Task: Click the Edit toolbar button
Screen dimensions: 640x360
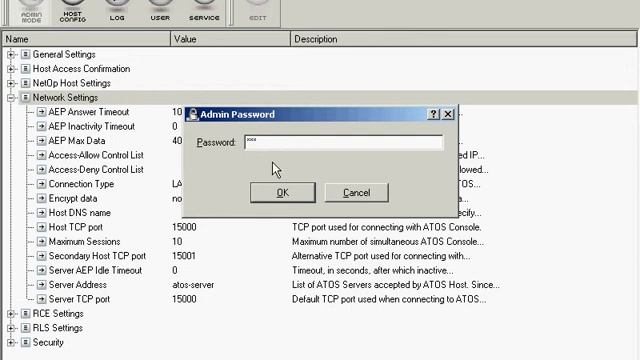Action: (258, 12)
